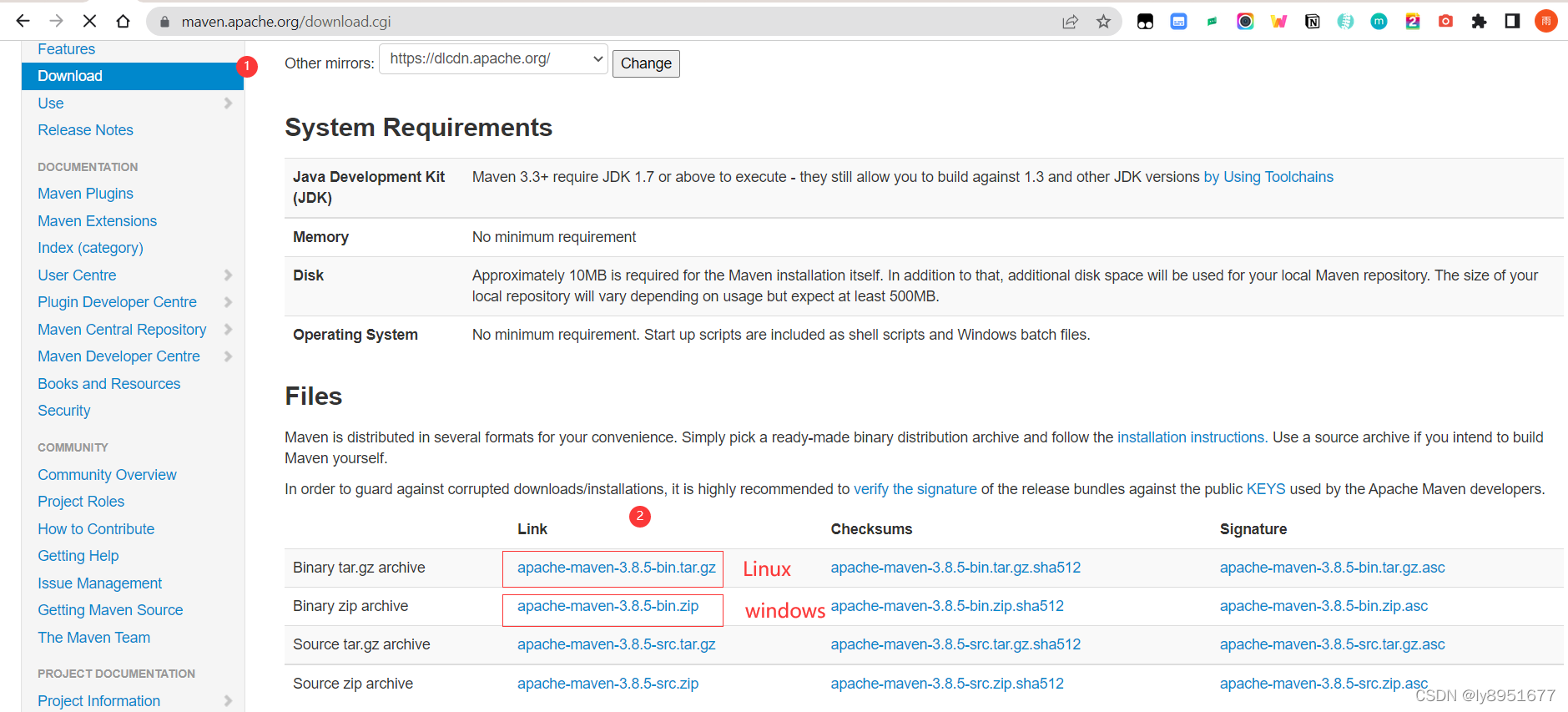Open Maven Extensions link

point(97,221)
